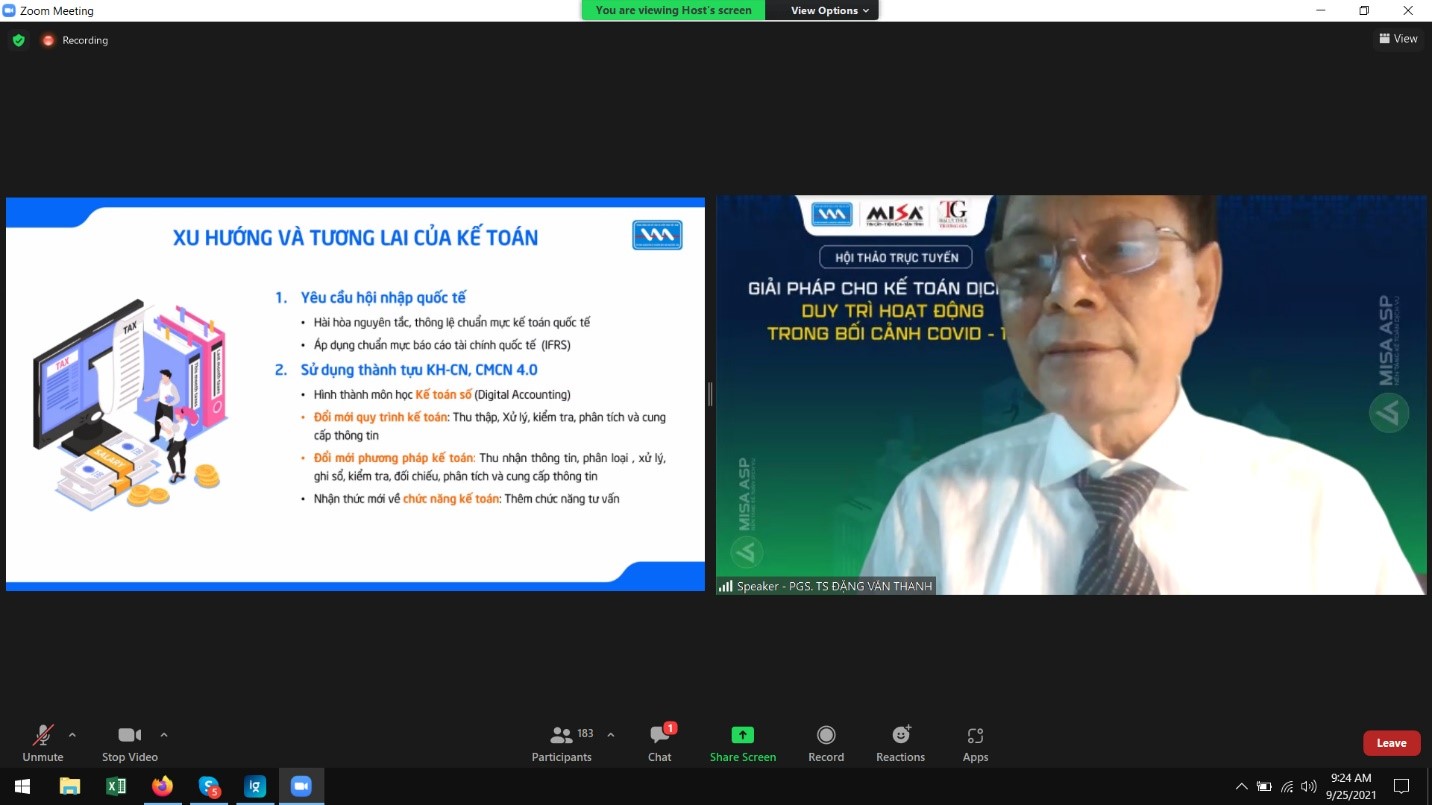This screenshot has height=805, width=1432.
Task: Open the Participants panel
Action: click(x=562, y=744)
